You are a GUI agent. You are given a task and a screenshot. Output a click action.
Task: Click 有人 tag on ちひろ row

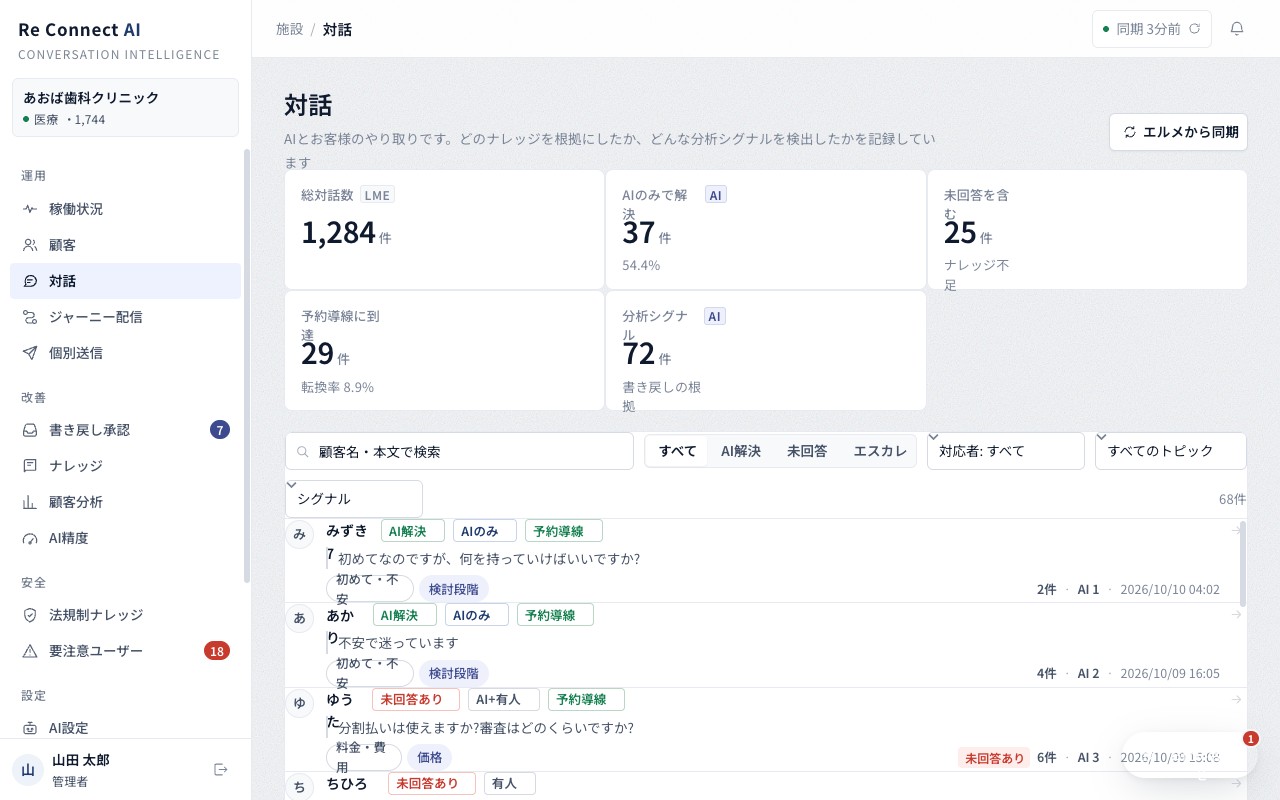click(x=510, y=784)
